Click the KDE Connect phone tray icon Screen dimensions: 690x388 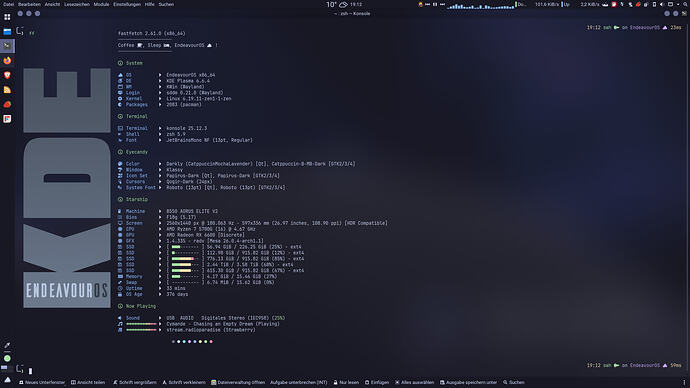654,4
